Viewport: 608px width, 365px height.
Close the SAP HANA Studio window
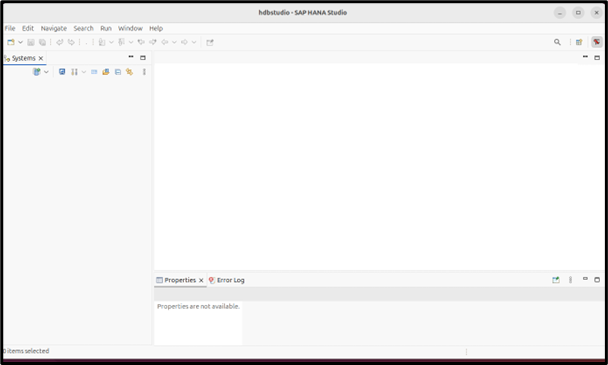coord(596,13)
